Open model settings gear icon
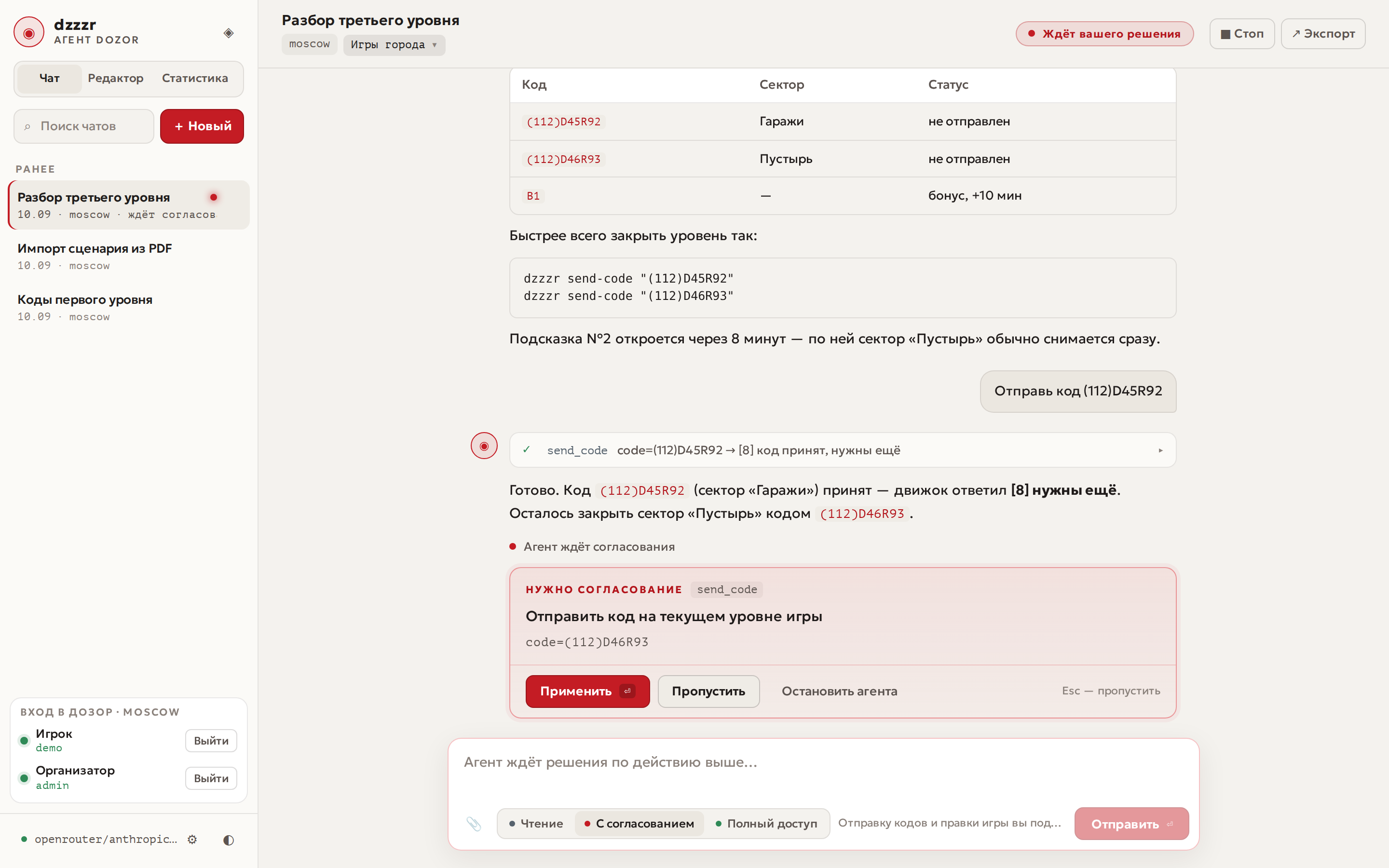Image resolution: width=1389 pixels, height=868 pixels. click(192, 839)
